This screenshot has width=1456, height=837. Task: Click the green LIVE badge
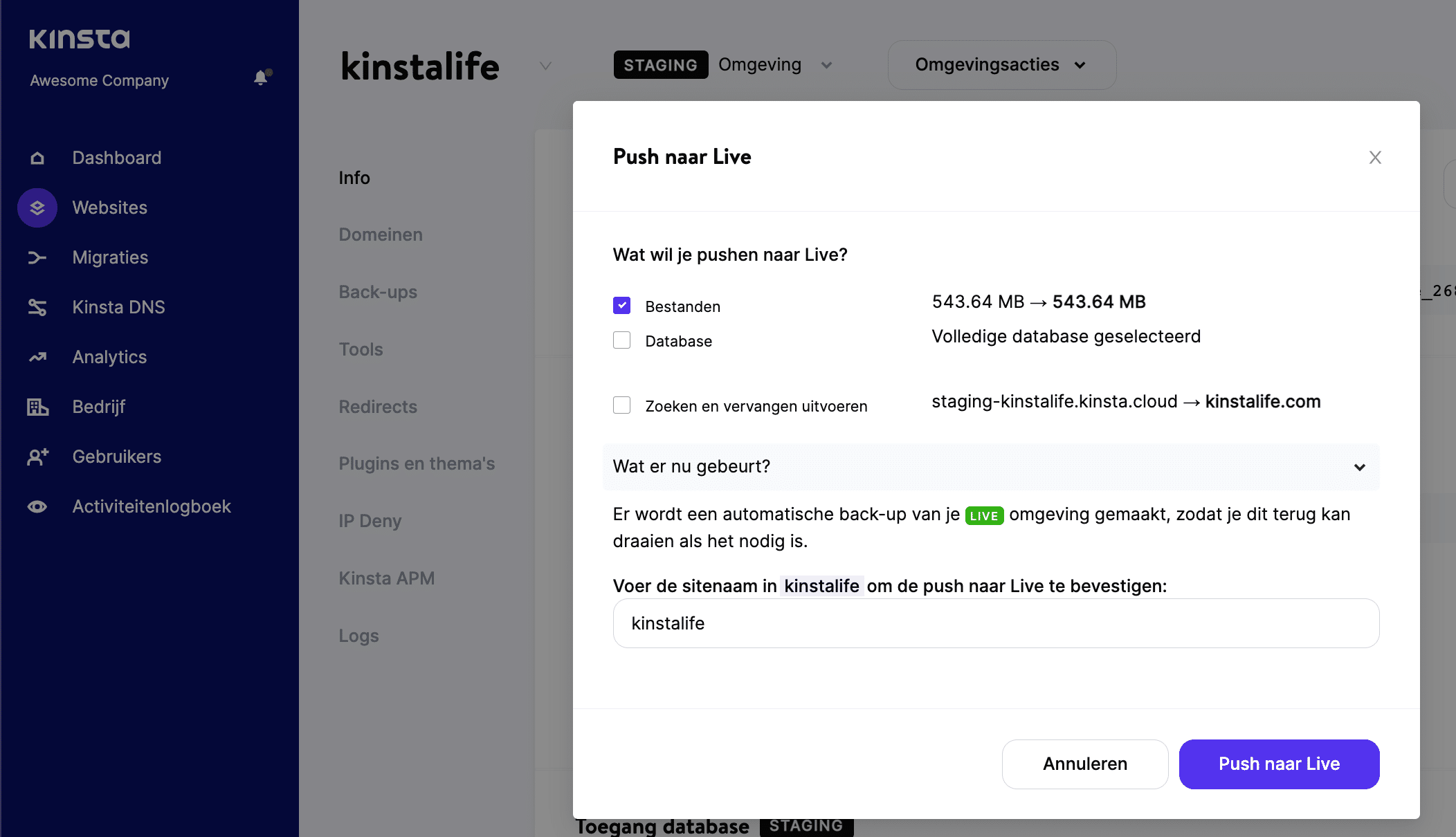[x=984, y=515]
